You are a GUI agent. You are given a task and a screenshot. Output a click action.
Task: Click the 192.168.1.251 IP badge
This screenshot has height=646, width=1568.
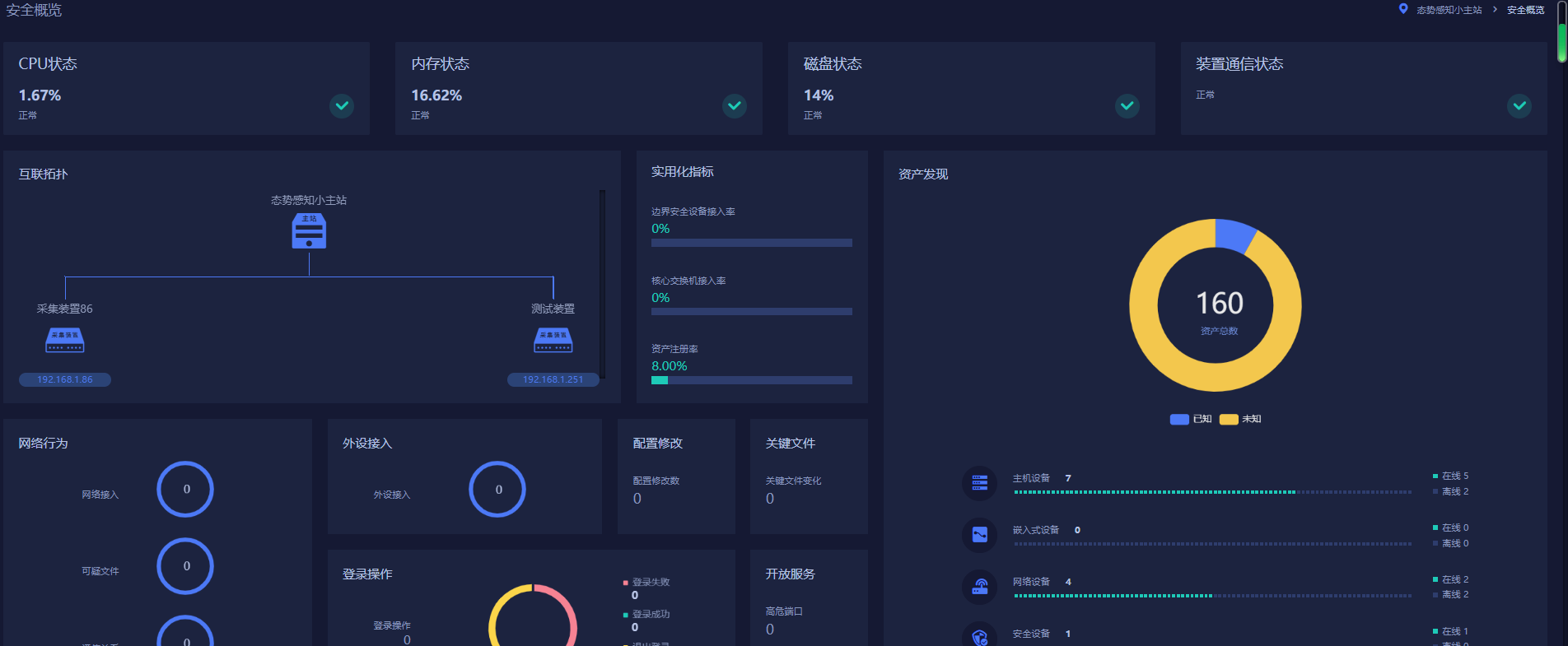click(553, 379)
